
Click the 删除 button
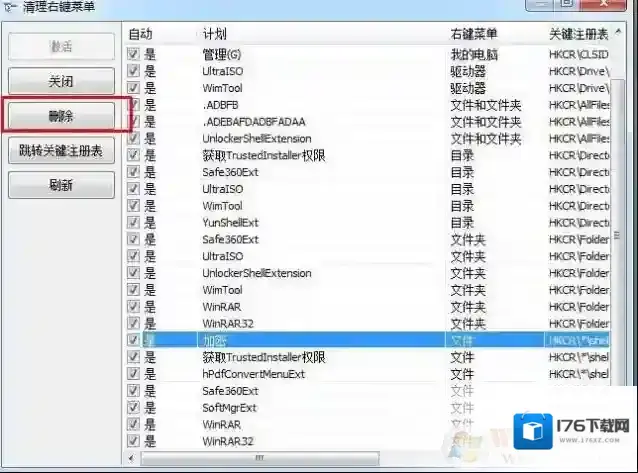[x=61, y=116]
